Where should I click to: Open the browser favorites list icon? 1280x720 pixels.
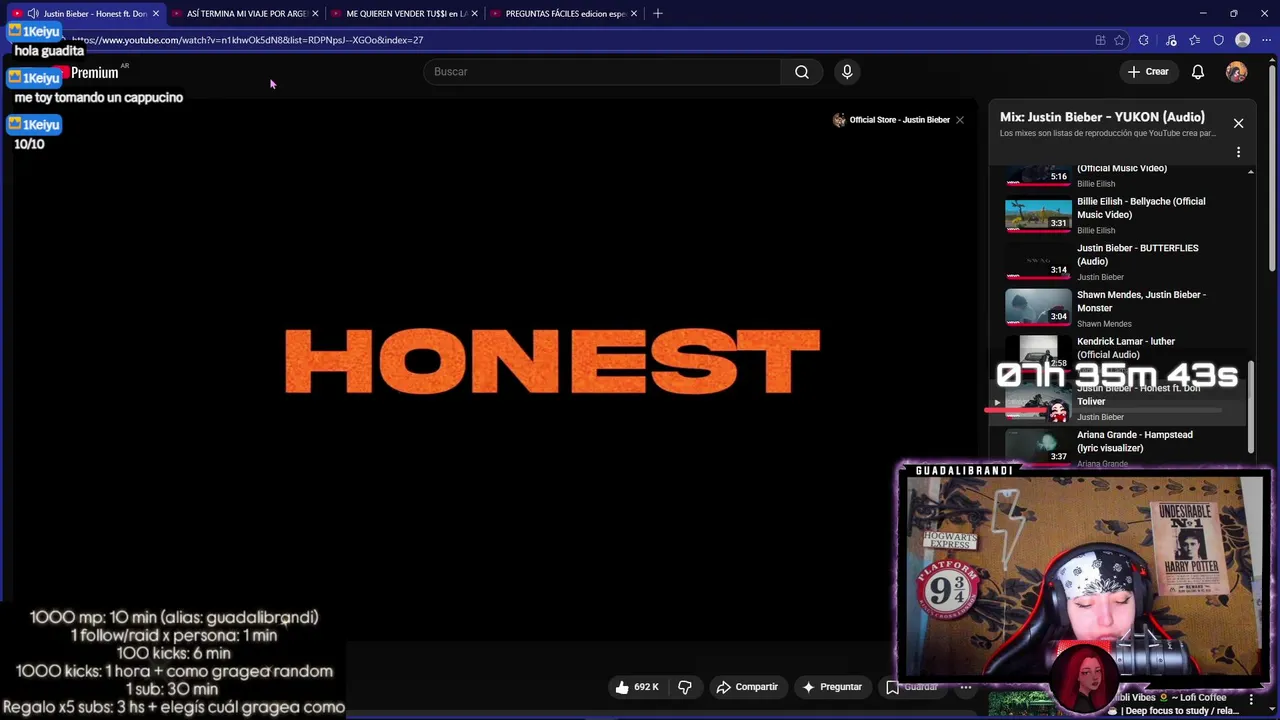coord(1195,40)
